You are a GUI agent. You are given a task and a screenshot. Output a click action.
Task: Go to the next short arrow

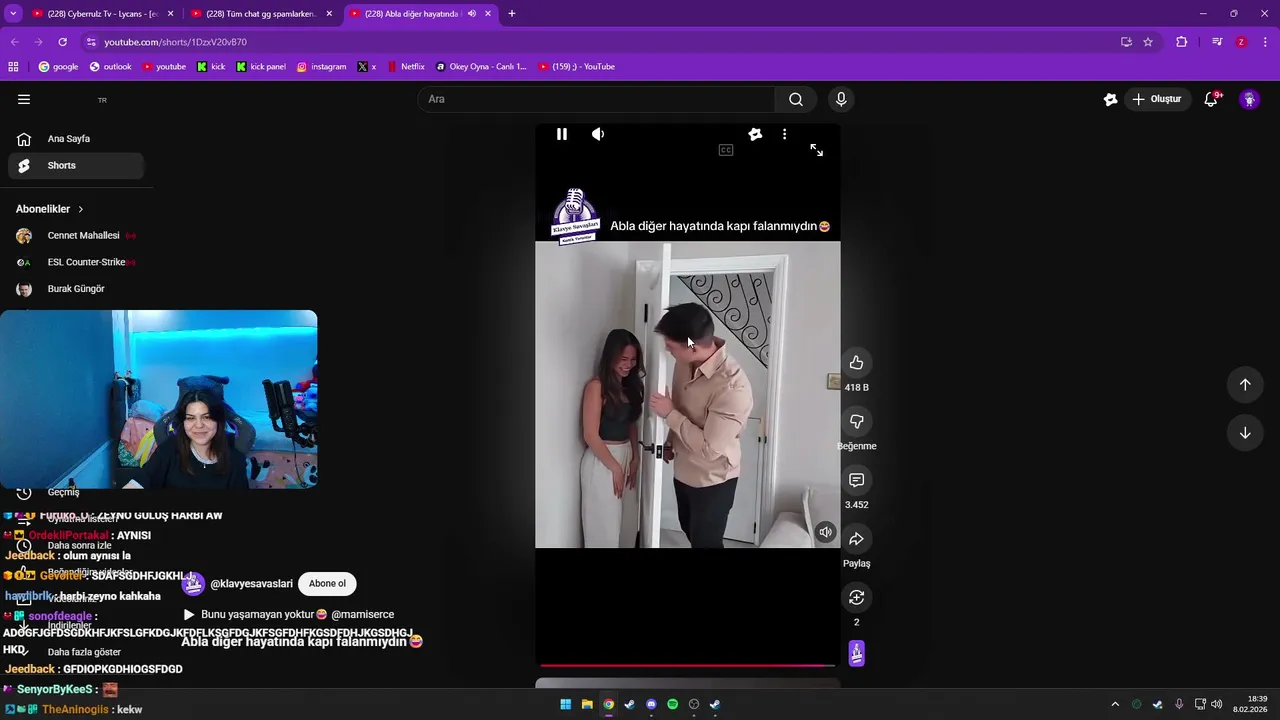pos(1245,433)
